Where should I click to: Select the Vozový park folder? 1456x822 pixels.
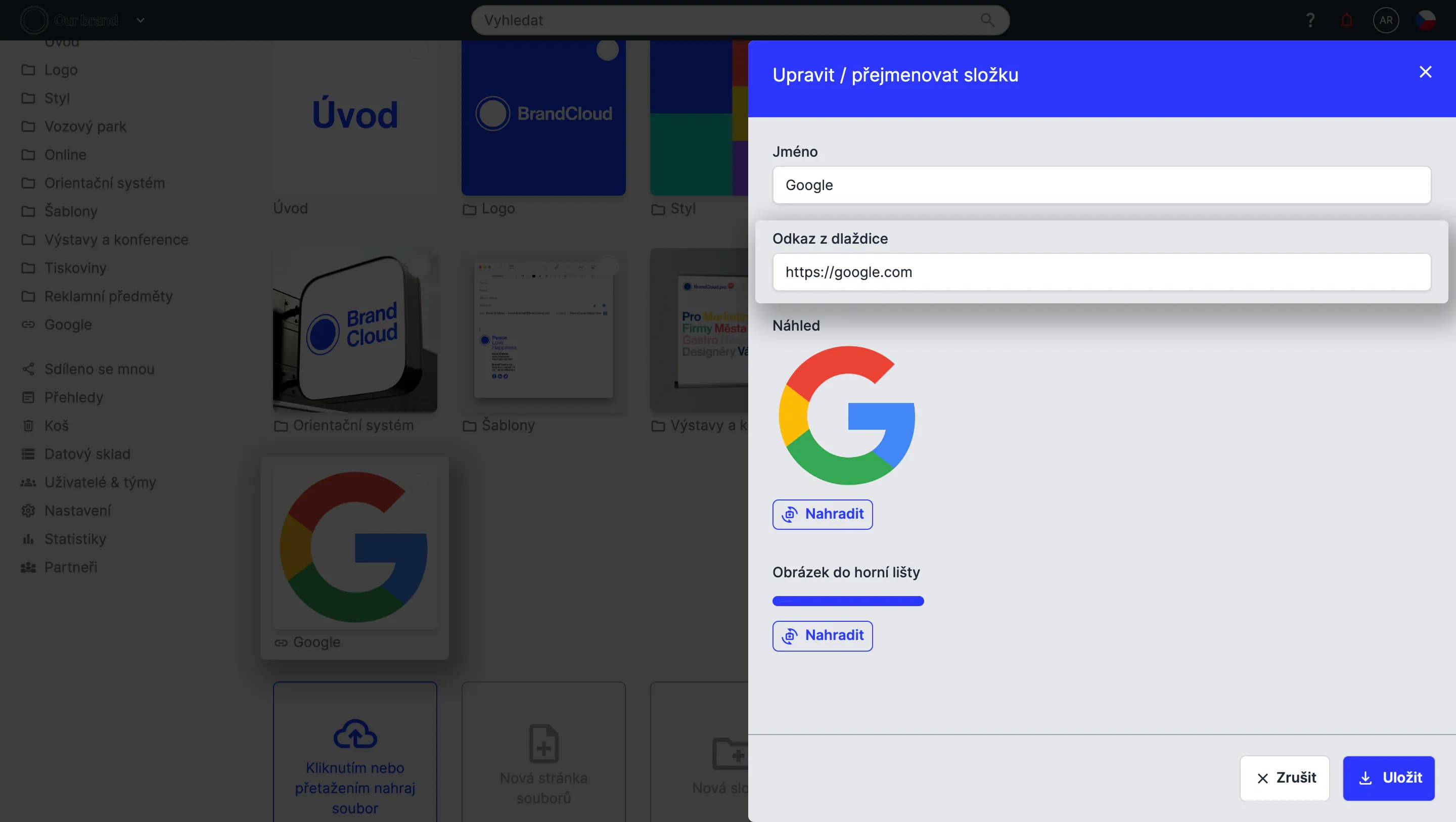[x=85, y=126]
